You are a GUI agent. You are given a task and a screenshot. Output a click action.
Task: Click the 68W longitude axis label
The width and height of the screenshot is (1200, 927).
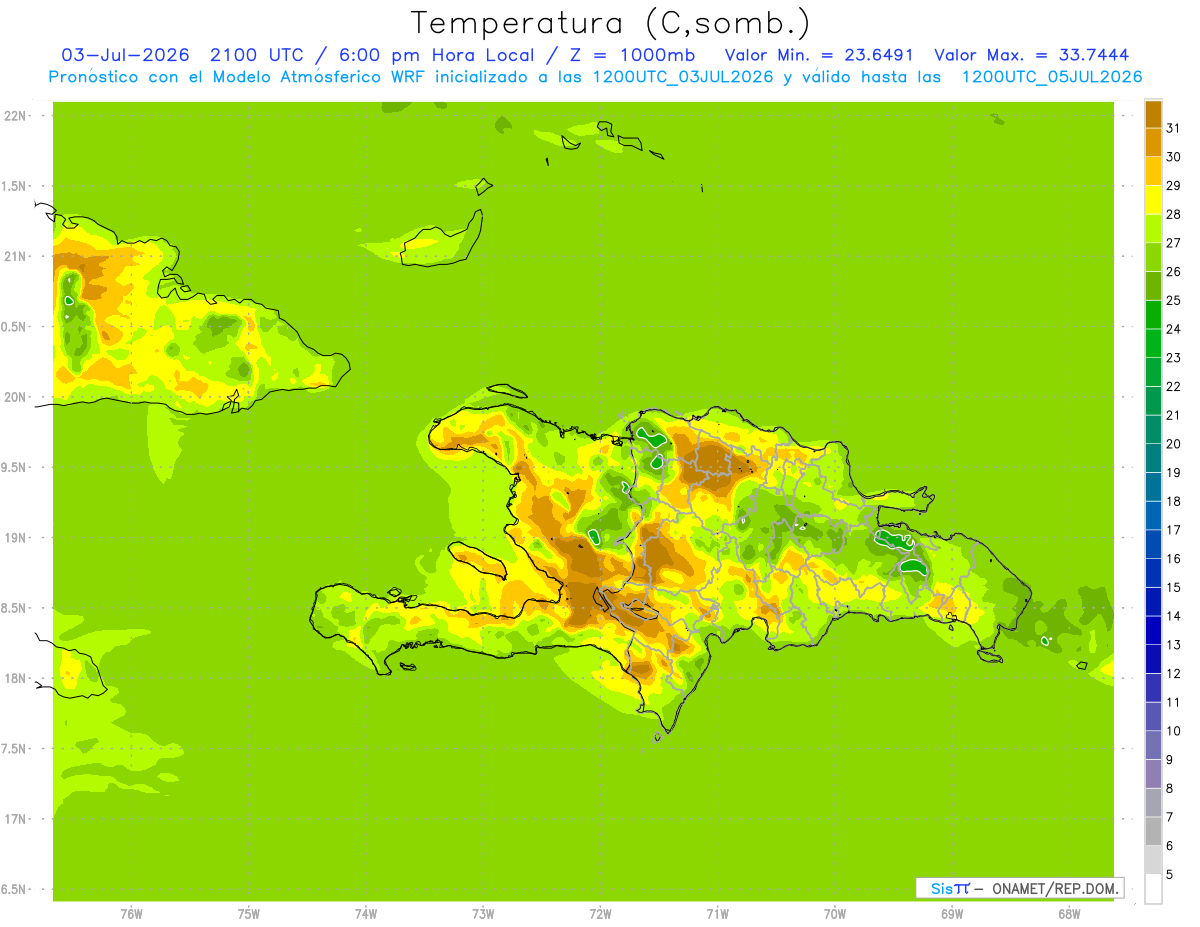click(1068, 913)
